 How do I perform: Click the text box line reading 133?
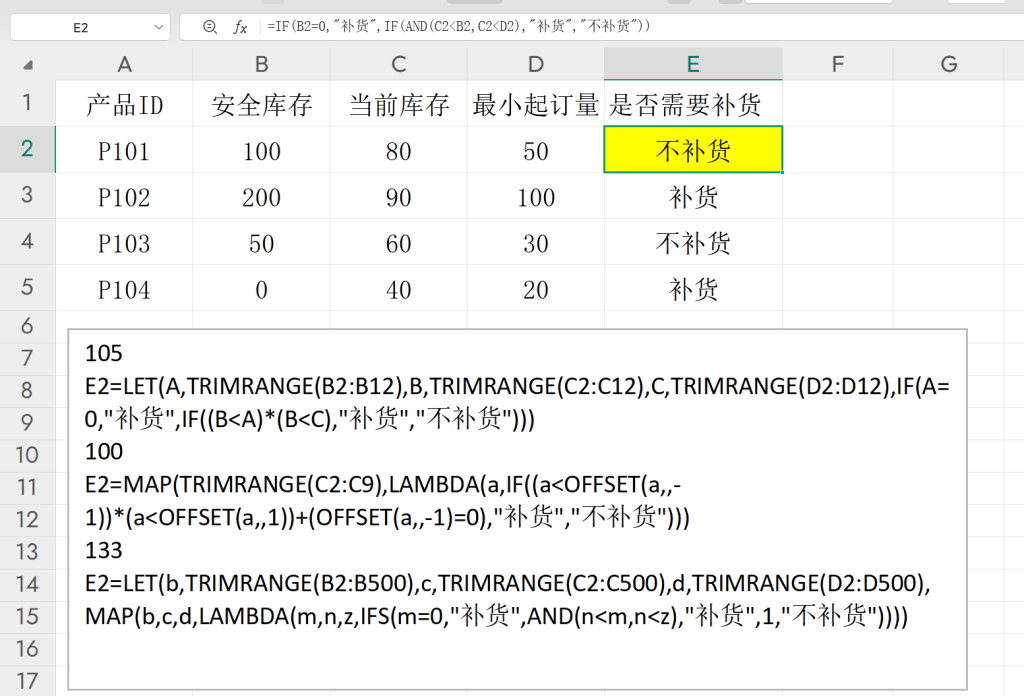(x=104, y=550)
